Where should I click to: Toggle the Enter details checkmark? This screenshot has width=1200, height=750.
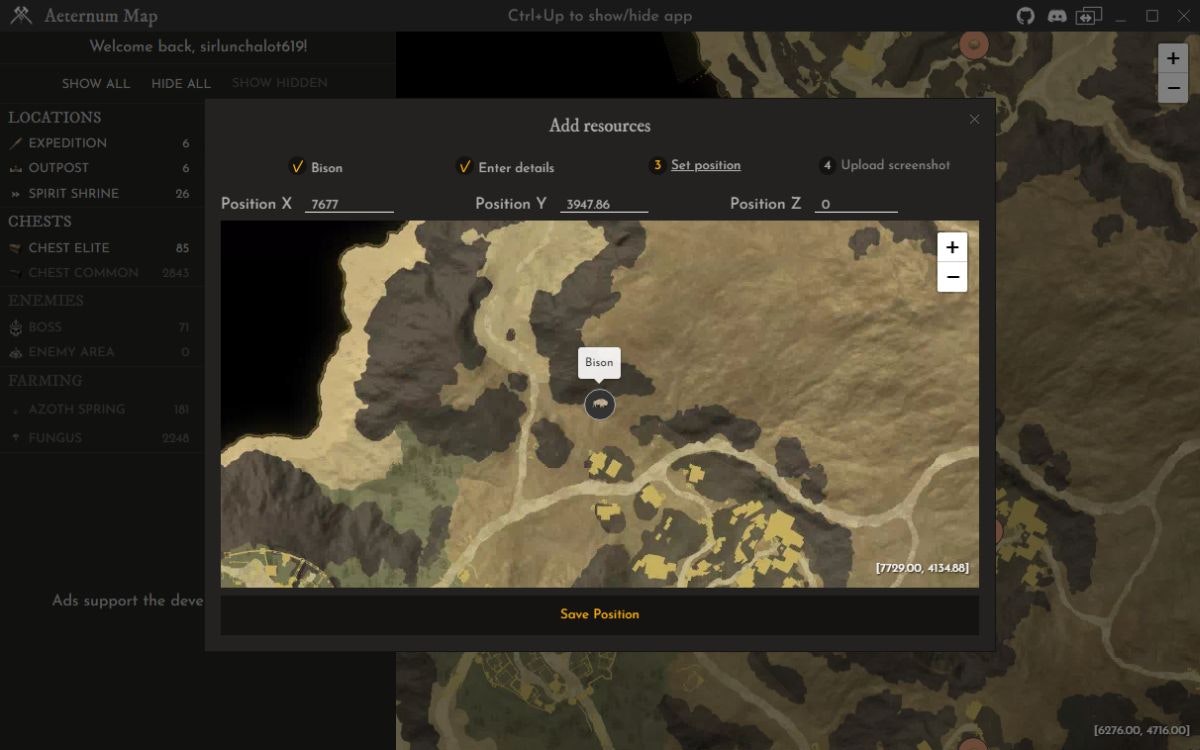pos(464,167)
